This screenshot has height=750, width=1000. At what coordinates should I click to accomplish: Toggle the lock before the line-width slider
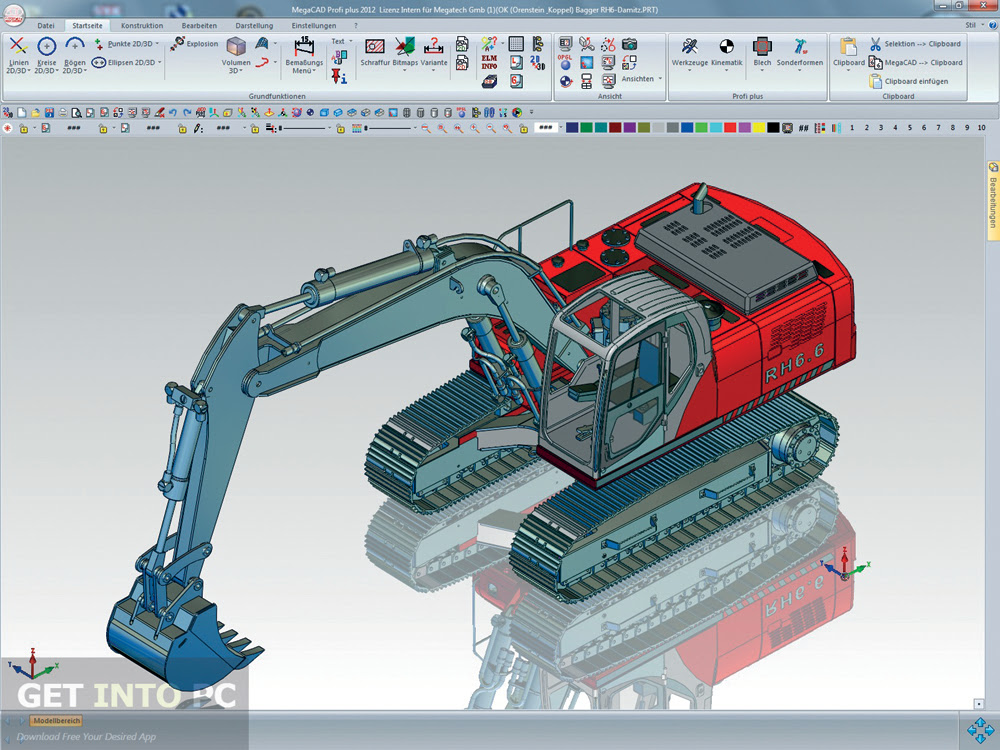pos(255,128)
